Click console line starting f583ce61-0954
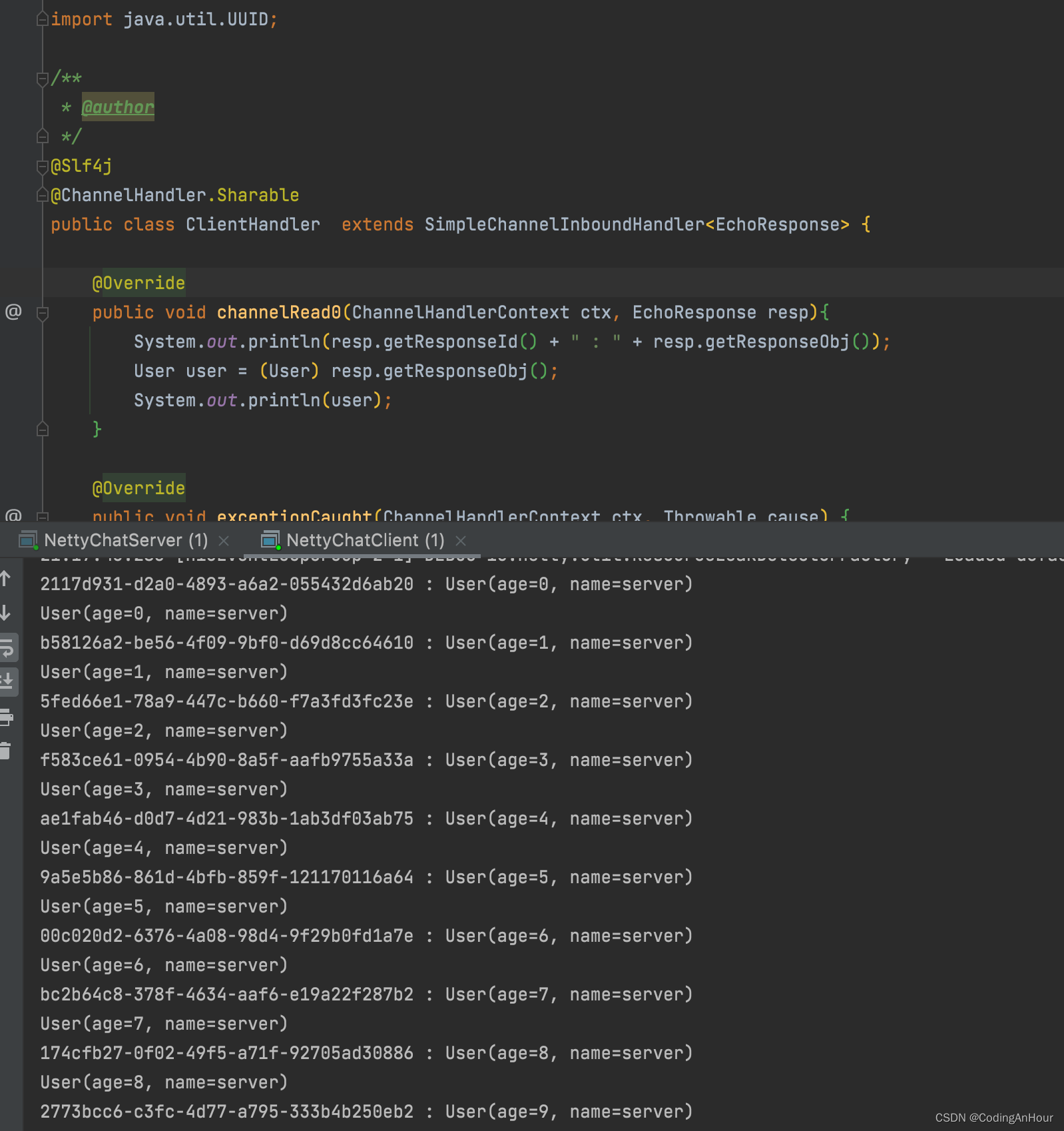The height and width of the screenshot is (1131, 1064). pyautogui.click(x=366, y=760)
